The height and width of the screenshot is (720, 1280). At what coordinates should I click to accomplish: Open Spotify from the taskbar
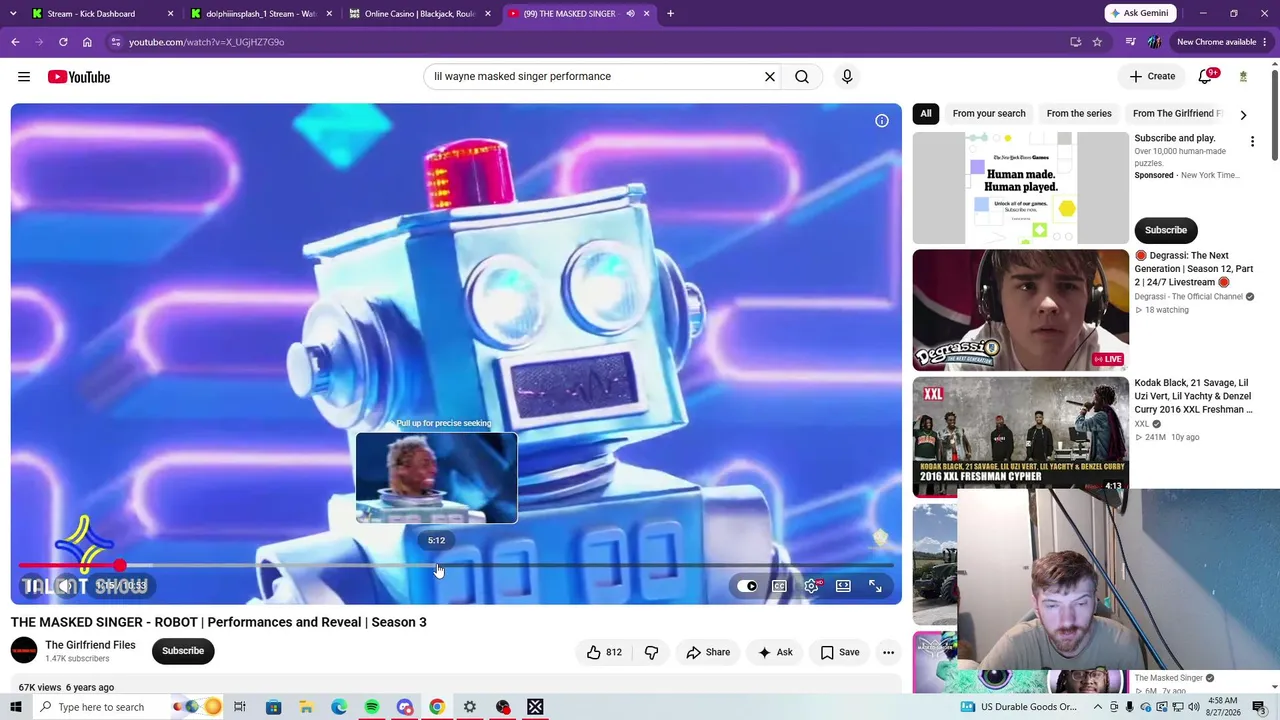(x=372, y=707)
